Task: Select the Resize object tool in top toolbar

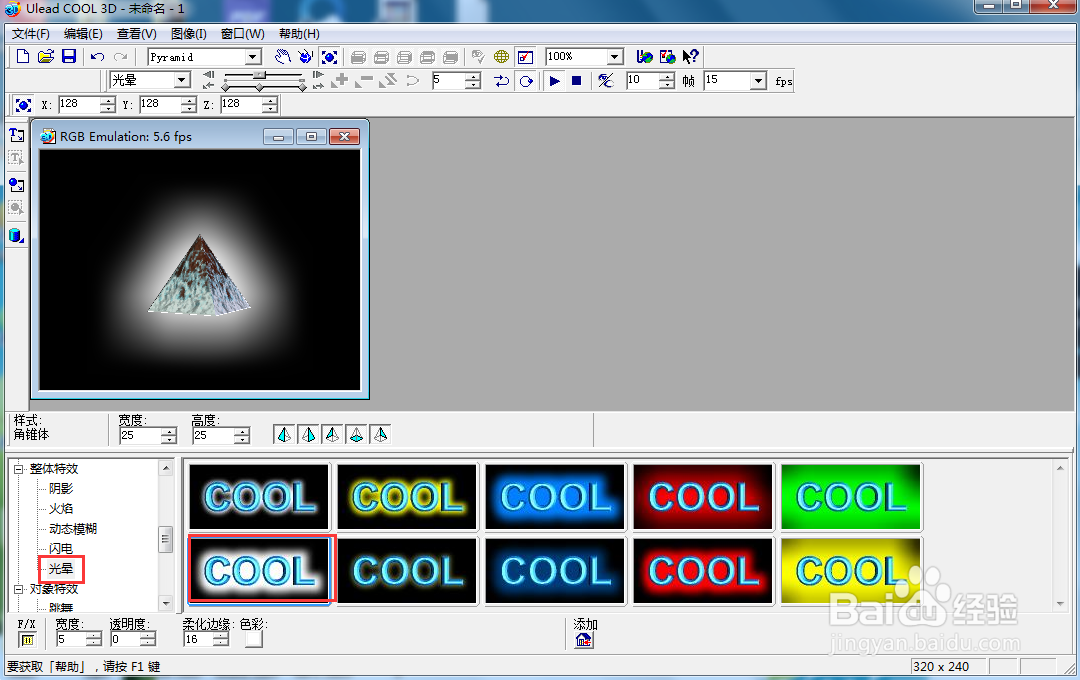Action: 329,56
